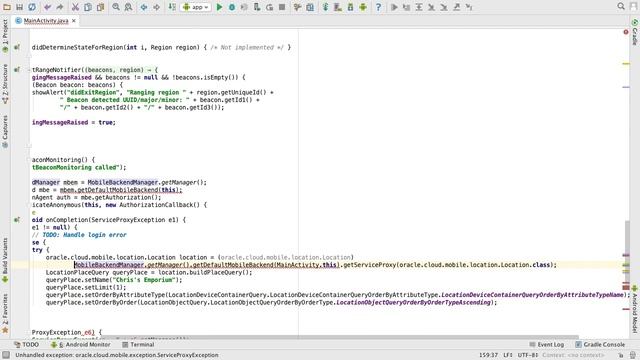Image resolution: width=640 pixels, height=360 pixels.
Task: Click the Context no context status entry
Action: pyautogui.click(x=573, y=355)
